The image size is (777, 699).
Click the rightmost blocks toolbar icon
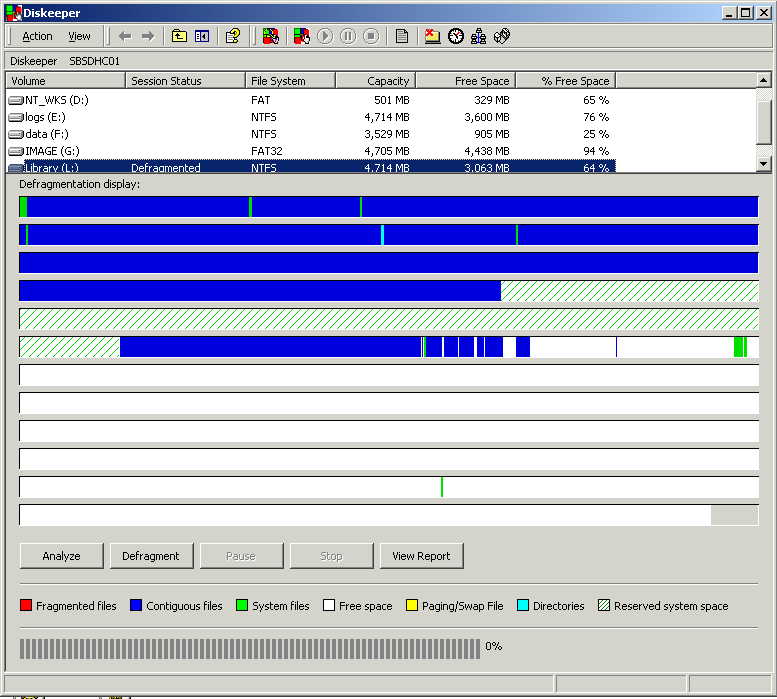tap(502, 36)
